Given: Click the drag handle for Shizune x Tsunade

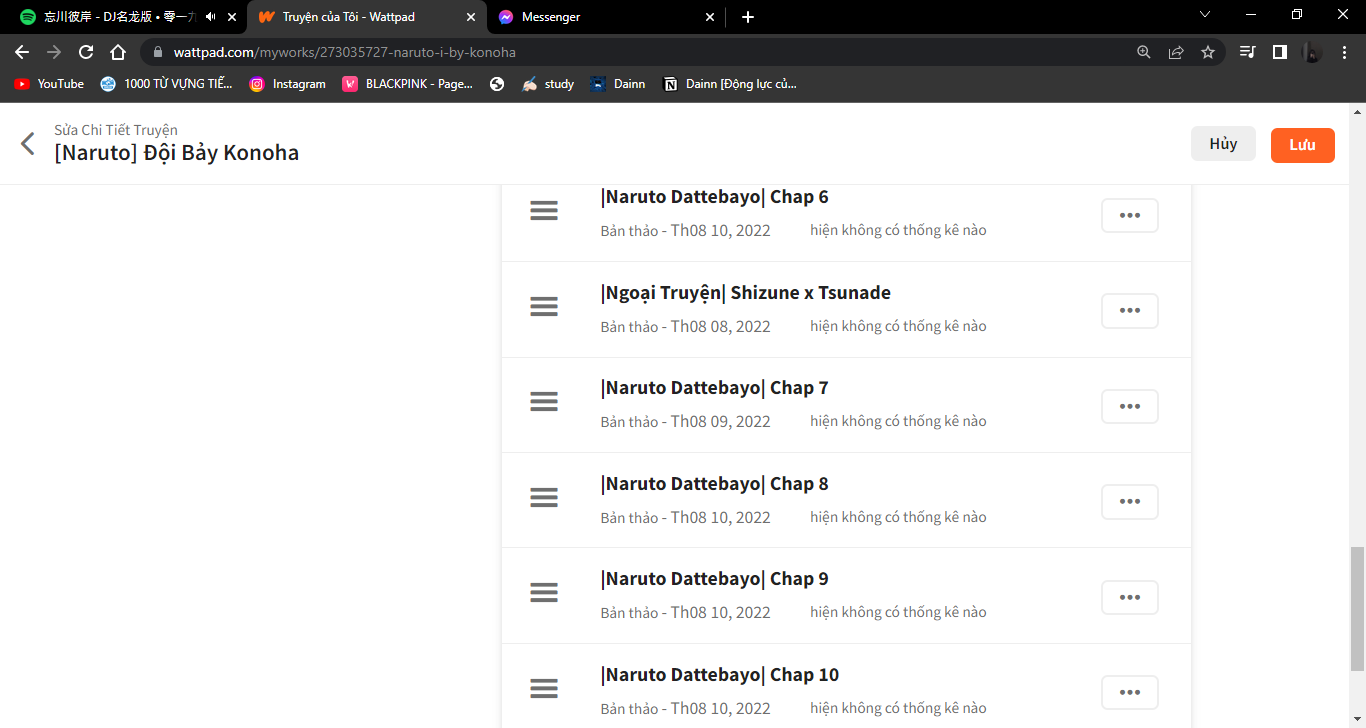Looking at the screenshot, I should (544, 307).
